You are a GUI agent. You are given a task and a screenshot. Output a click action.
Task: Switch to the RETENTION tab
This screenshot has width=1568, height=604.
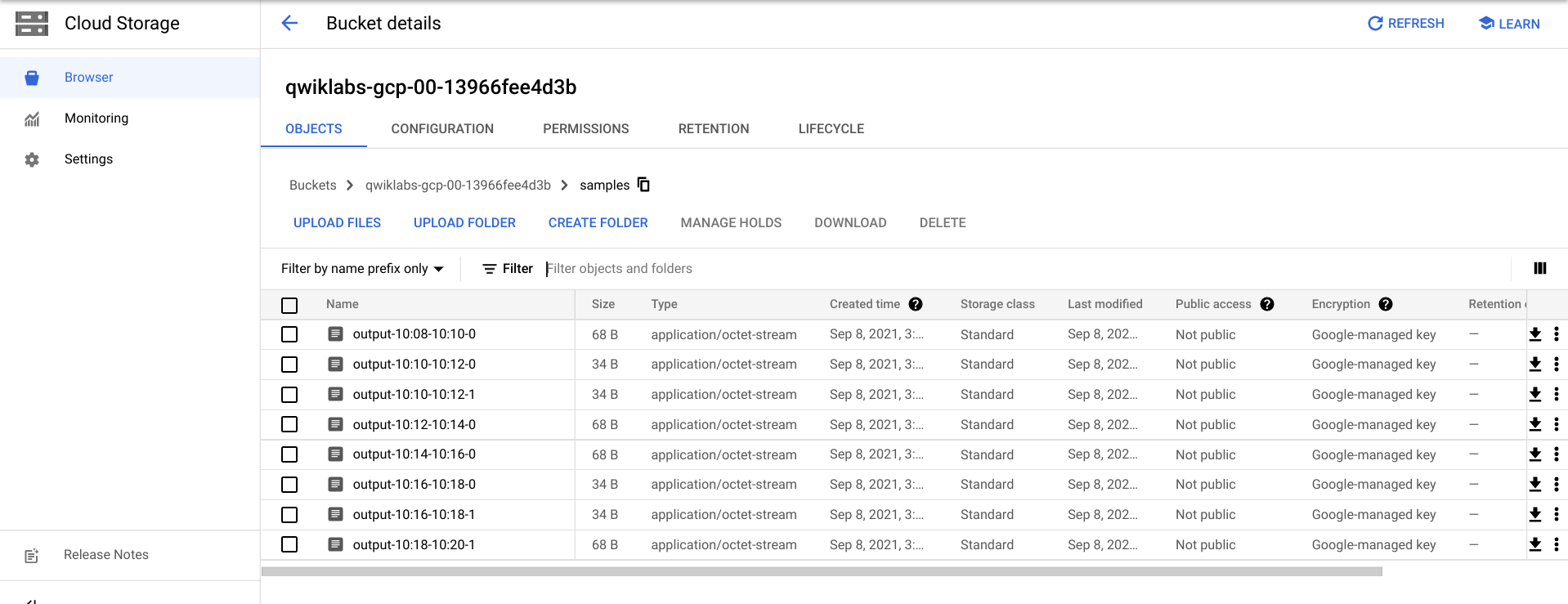click(714, 129)
